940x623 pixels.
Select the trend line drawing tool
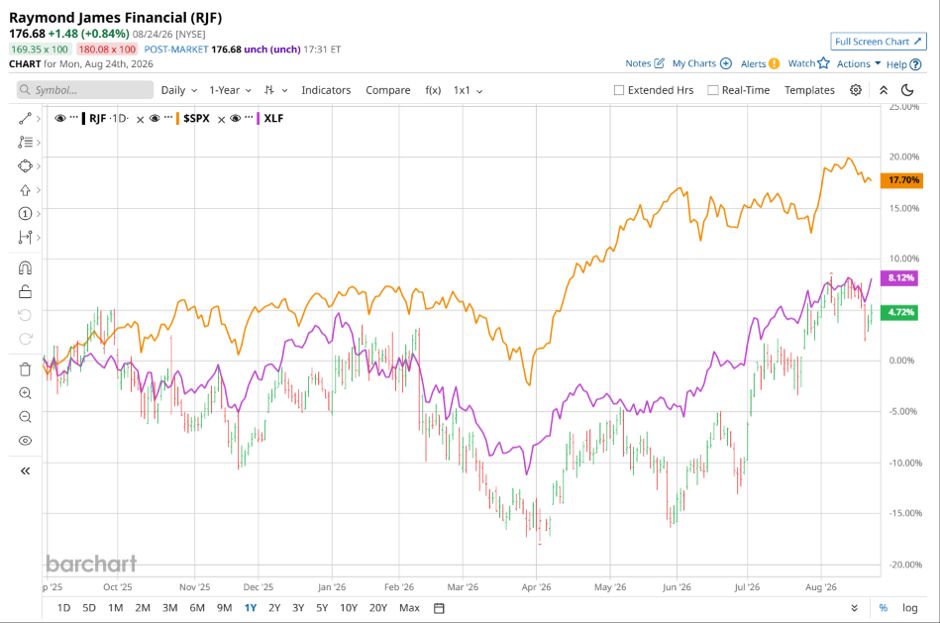[x=25, y=119]
